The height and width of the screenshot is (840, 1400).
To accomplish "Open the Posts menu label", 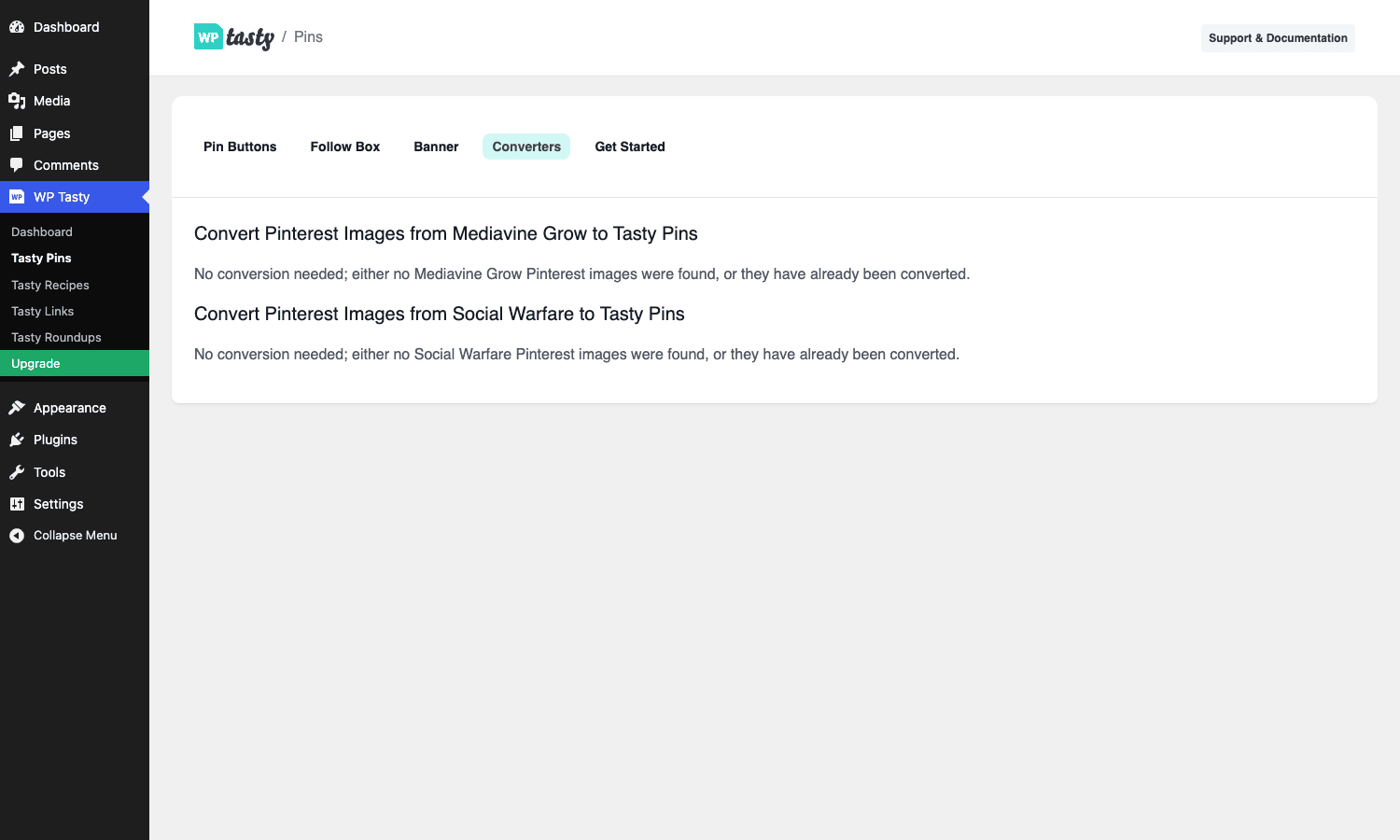I will pos(50,69).
